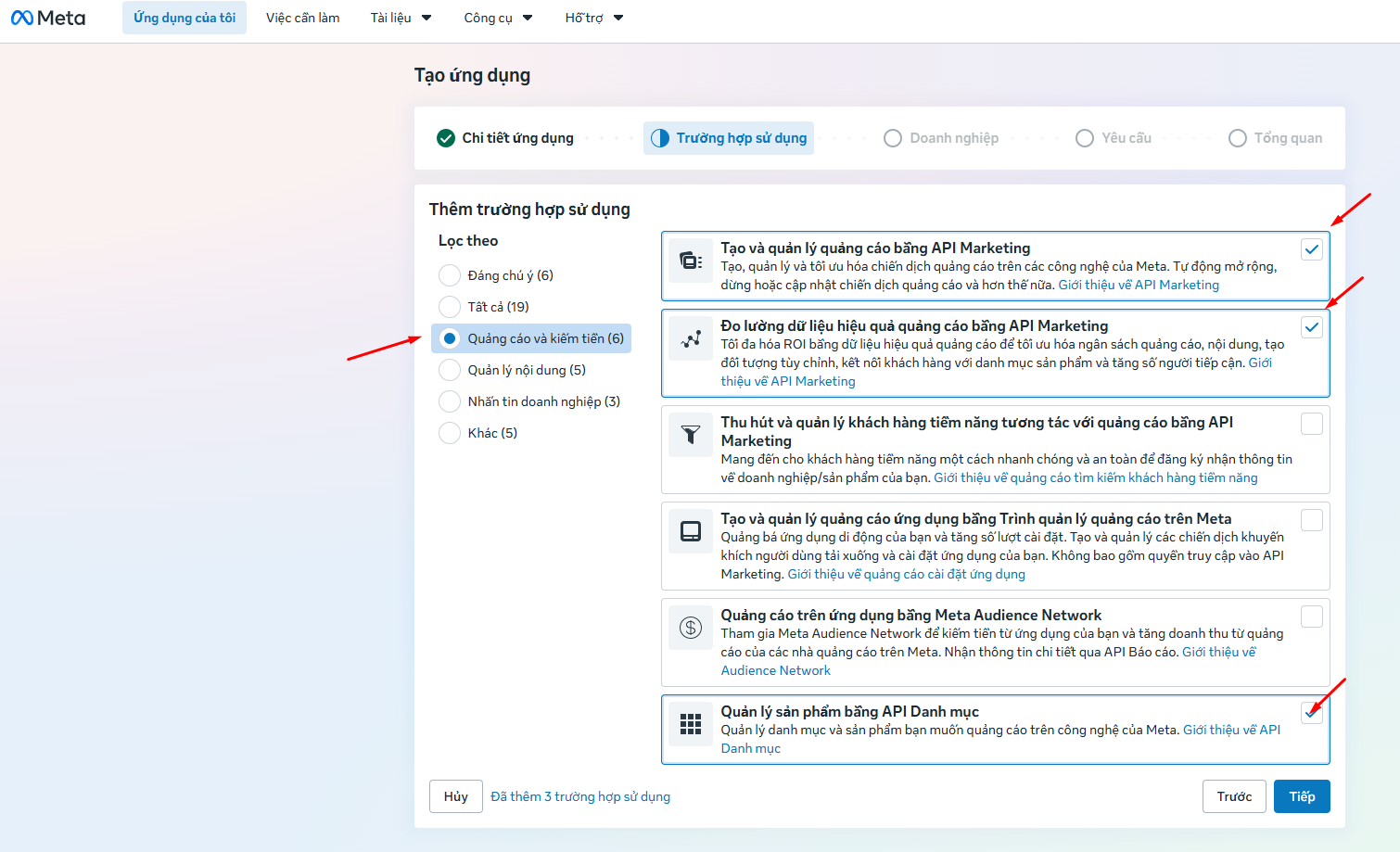This screenshot has width=1400, height=852.
Task: Click the Audience Network dollar icon
Action: pos(691,628)
